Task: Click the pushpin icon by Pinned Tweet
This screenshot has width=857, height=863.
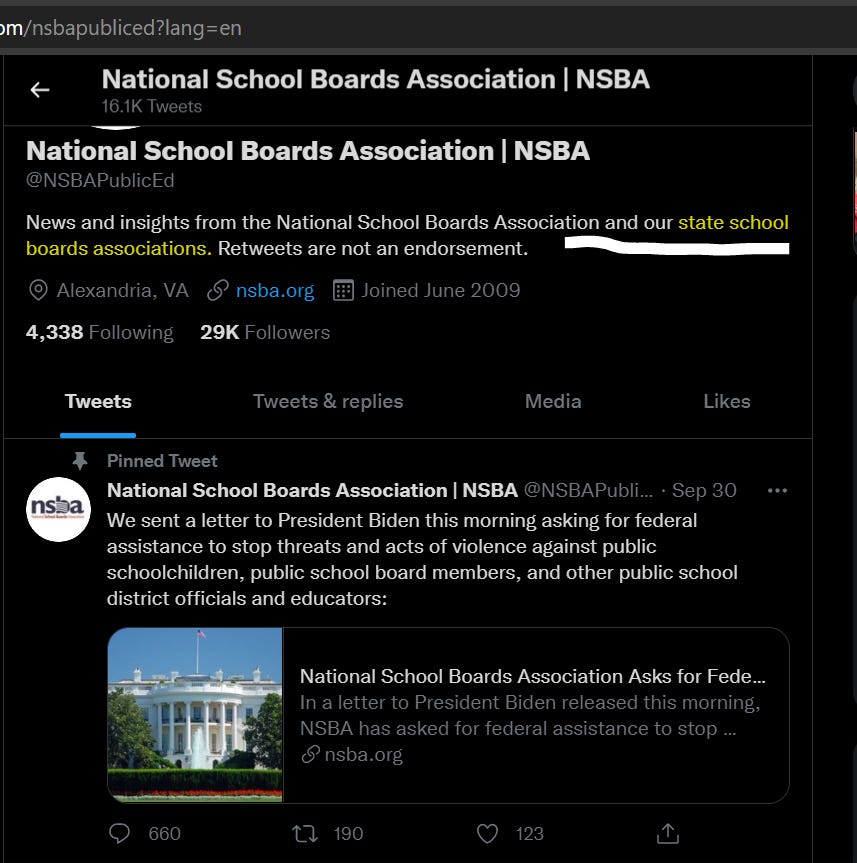Action: click(80, 461)
